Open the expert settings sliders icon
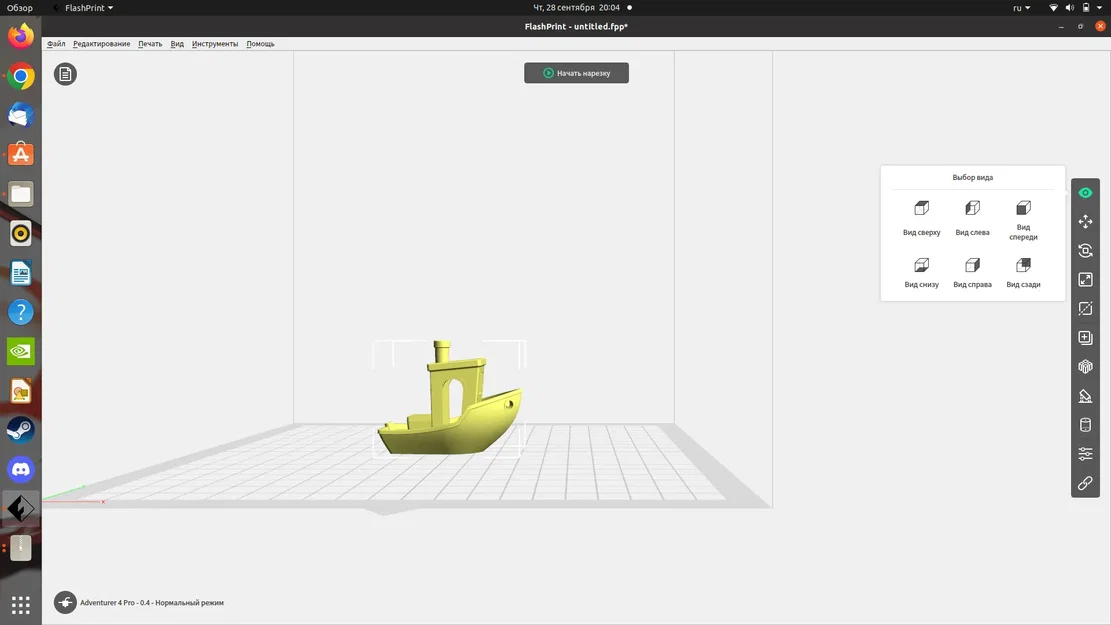This screenshot has width=1111, height=625. (1085, 453)
